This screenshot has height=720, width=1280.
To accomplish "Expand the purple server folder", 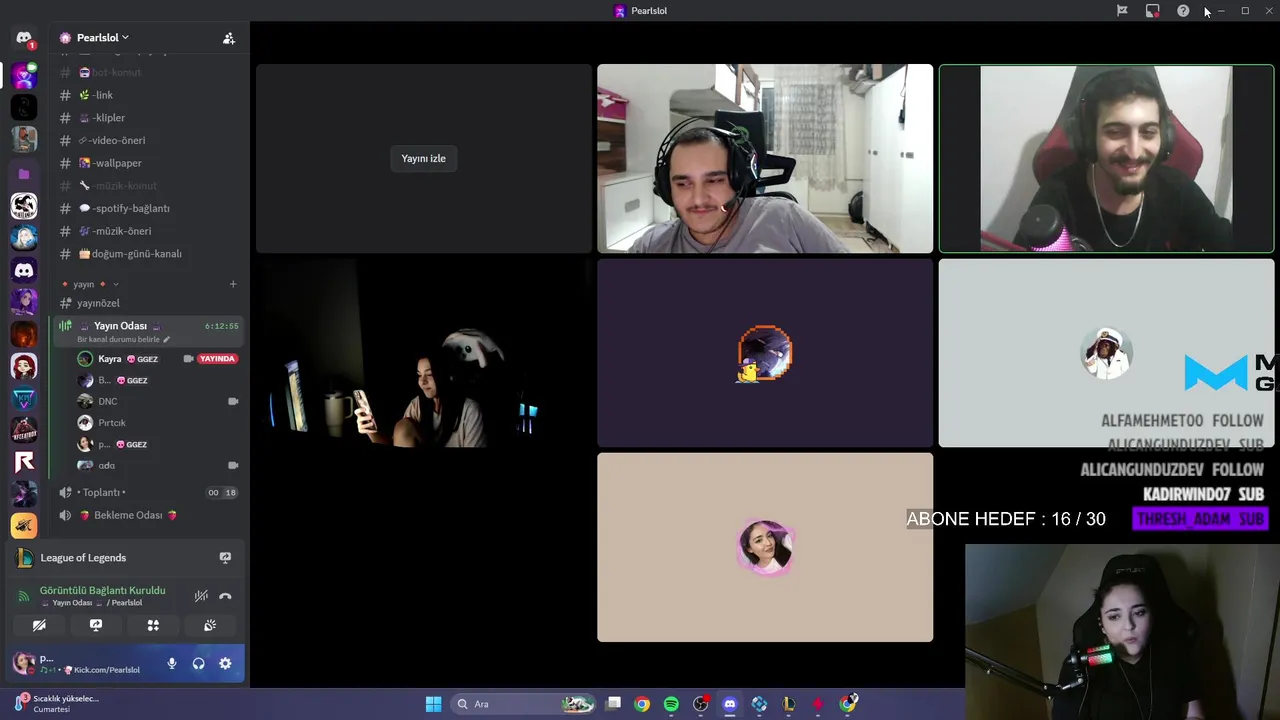I will click(x=24, y=173).
